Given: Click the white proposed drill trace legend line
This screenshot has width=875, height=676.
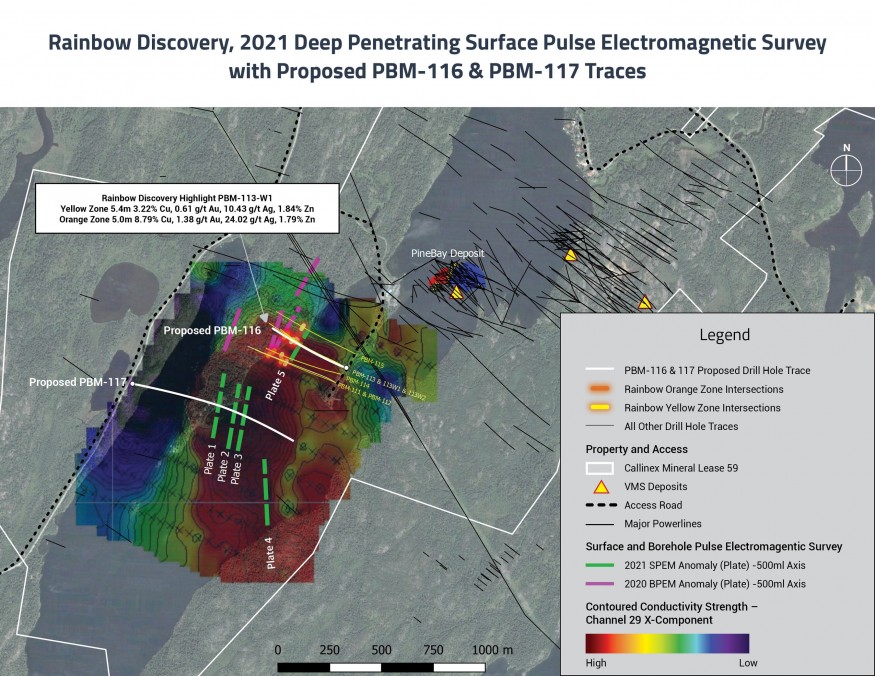Looking at the screenshot, I should 600,370.
